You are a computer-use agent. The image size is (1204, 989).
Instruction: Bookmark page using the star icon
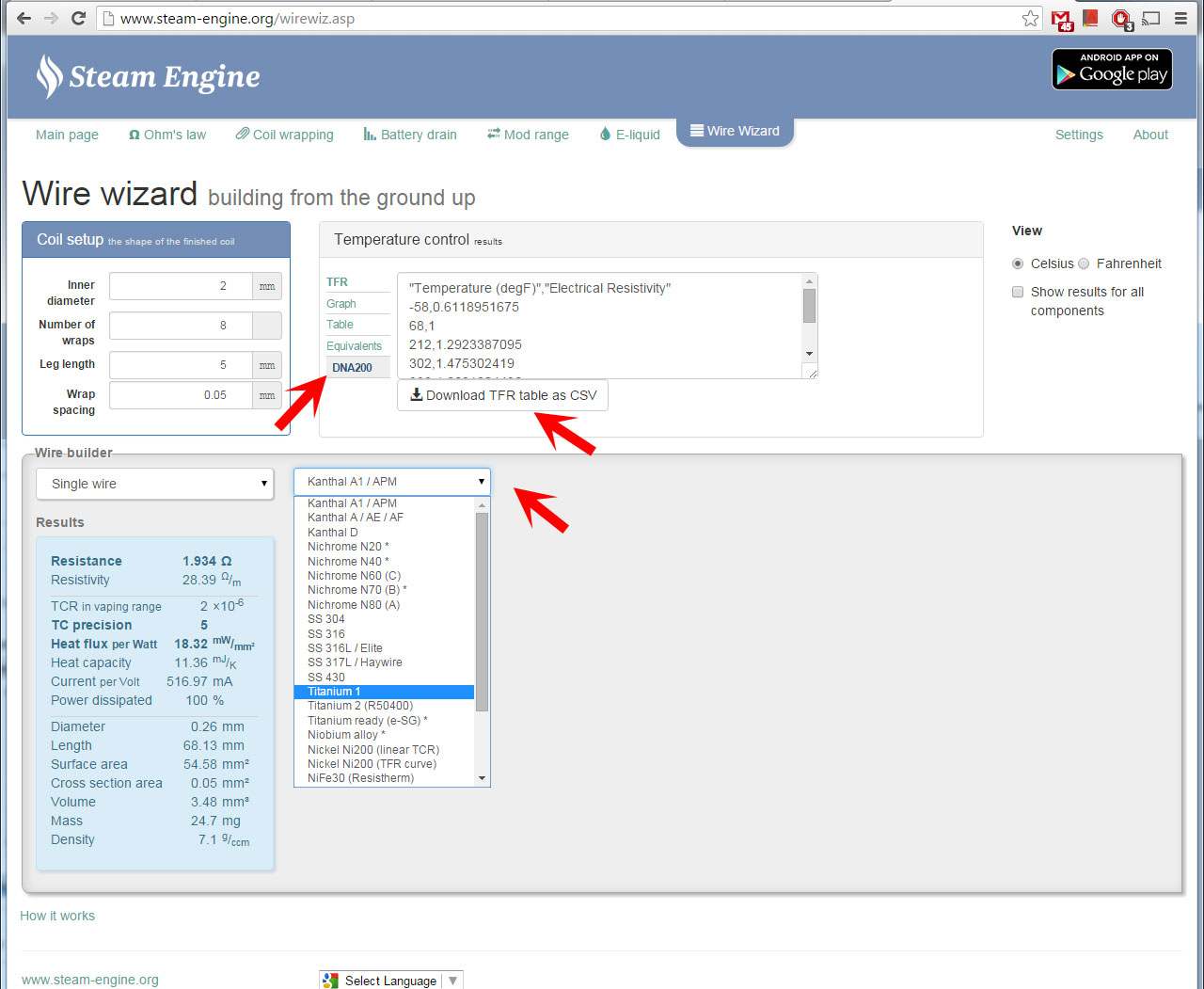click(x=1031, y=18)
